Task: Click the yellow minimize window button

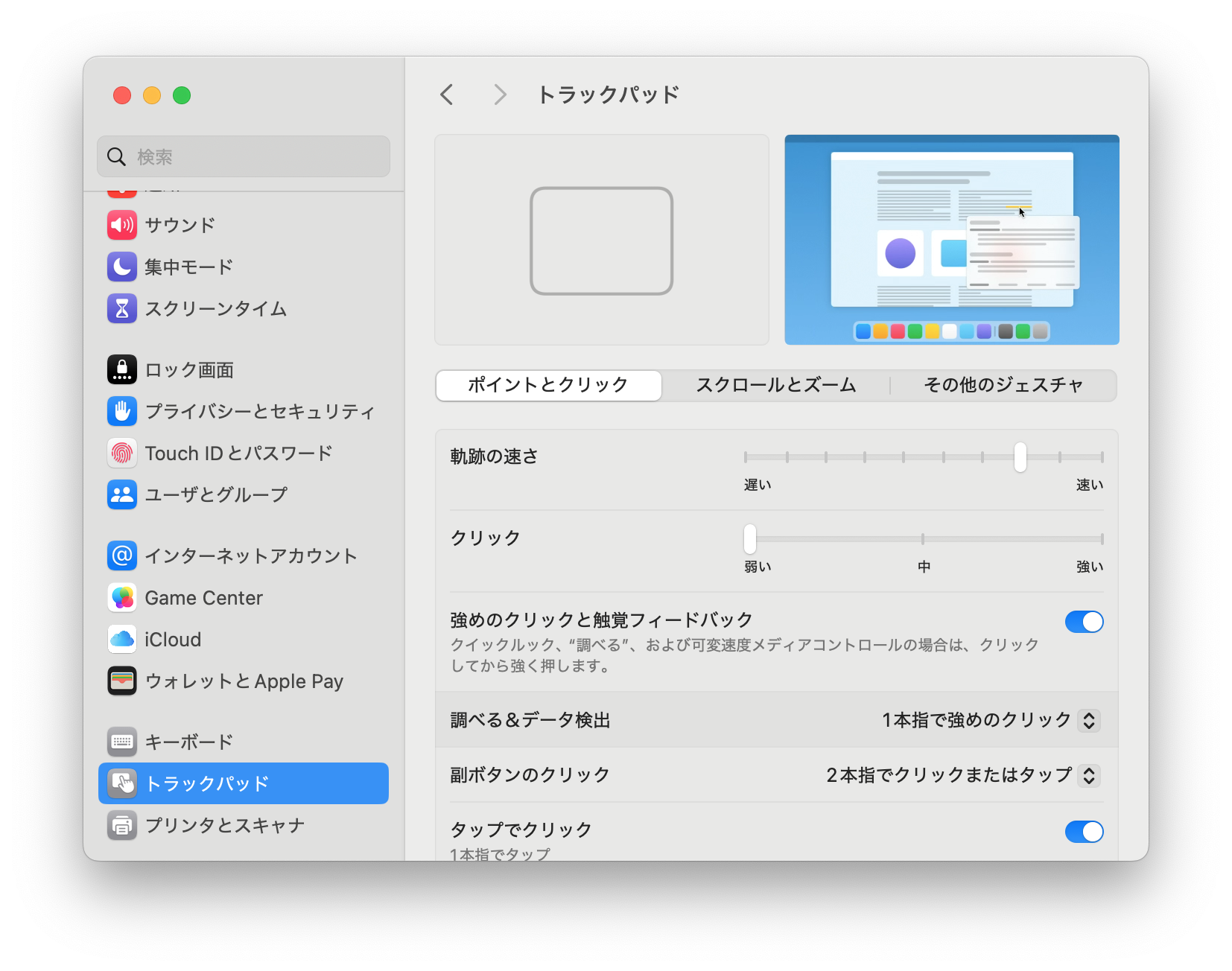Action: (x=152, y=95)
